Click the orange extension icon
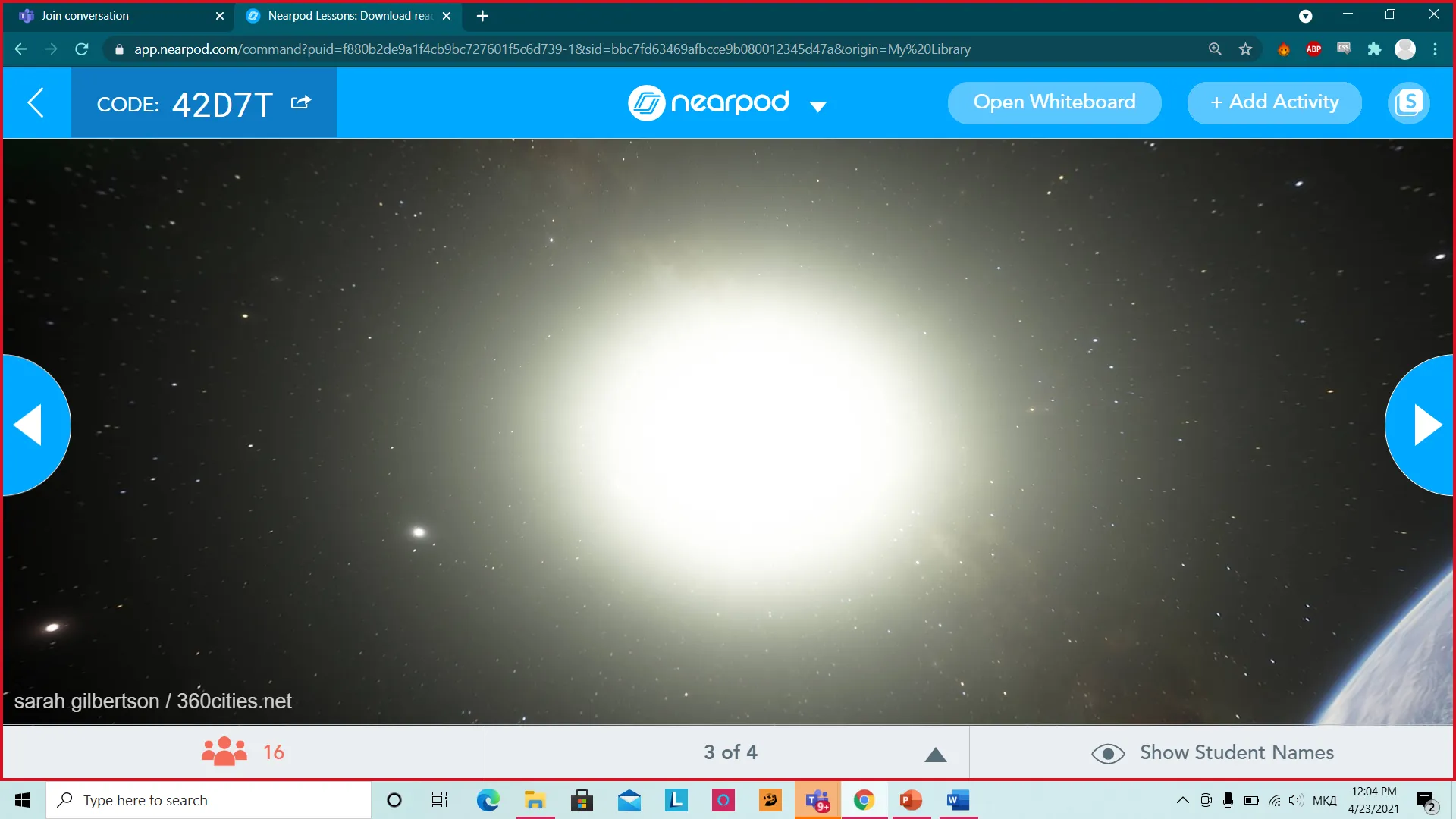Viewport: 1456px width, 819px height. pyautogui.click(x=1283, y=49)
